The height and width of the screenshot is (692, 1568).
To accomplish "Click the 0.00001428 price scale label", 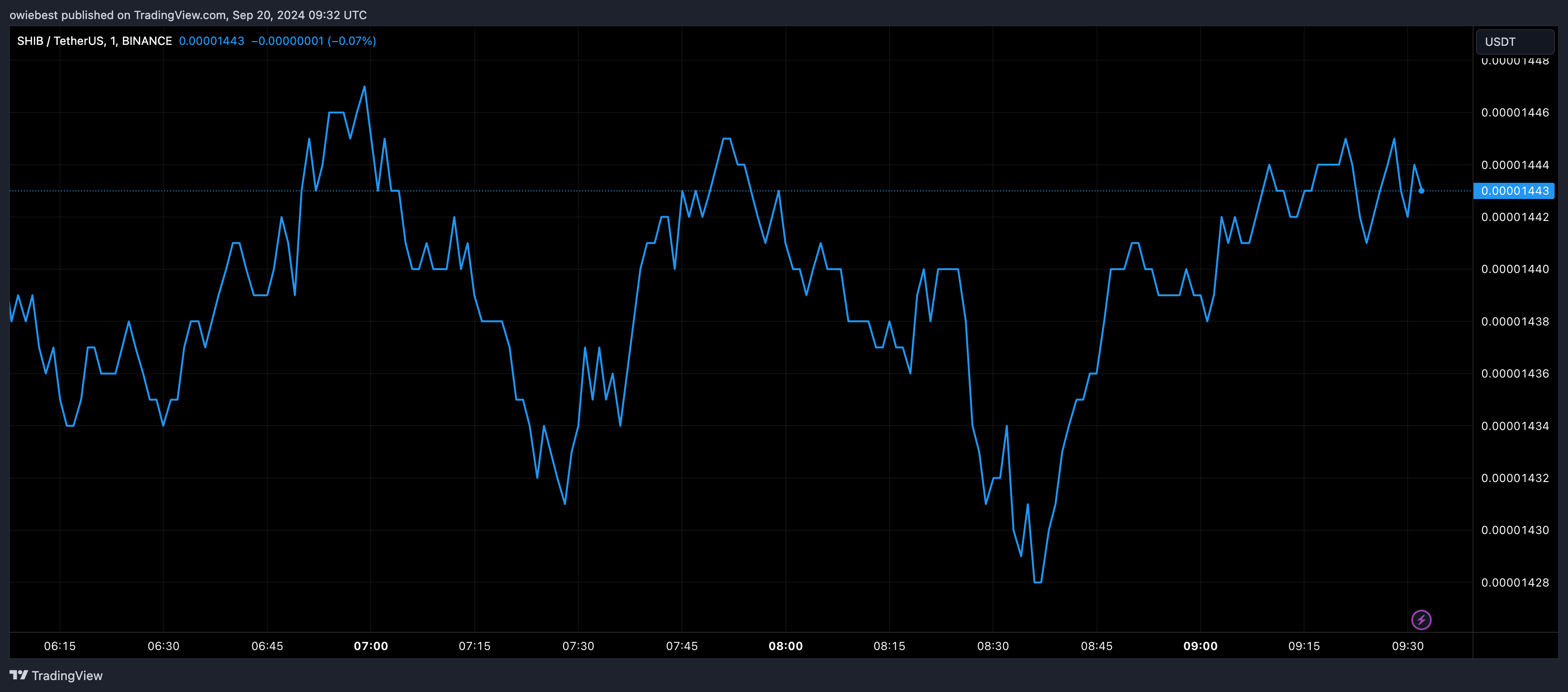I will tap(1515, 582).
